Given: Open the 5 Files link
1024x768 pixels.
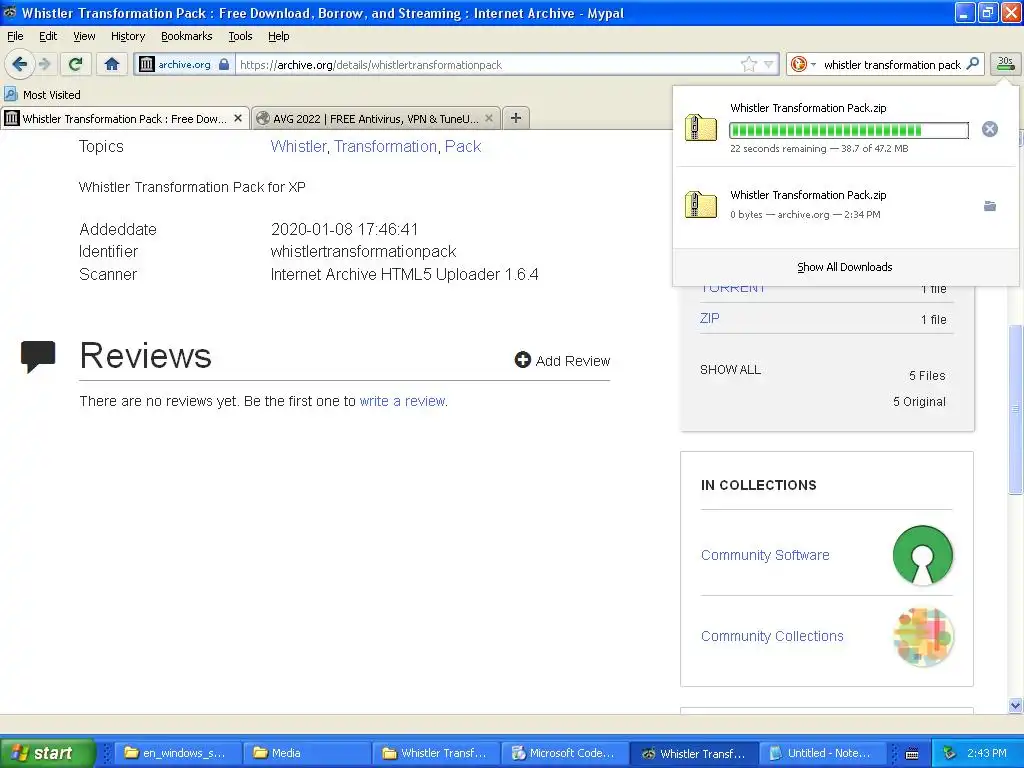Looking at the screenshot, I should coord(927,376).
